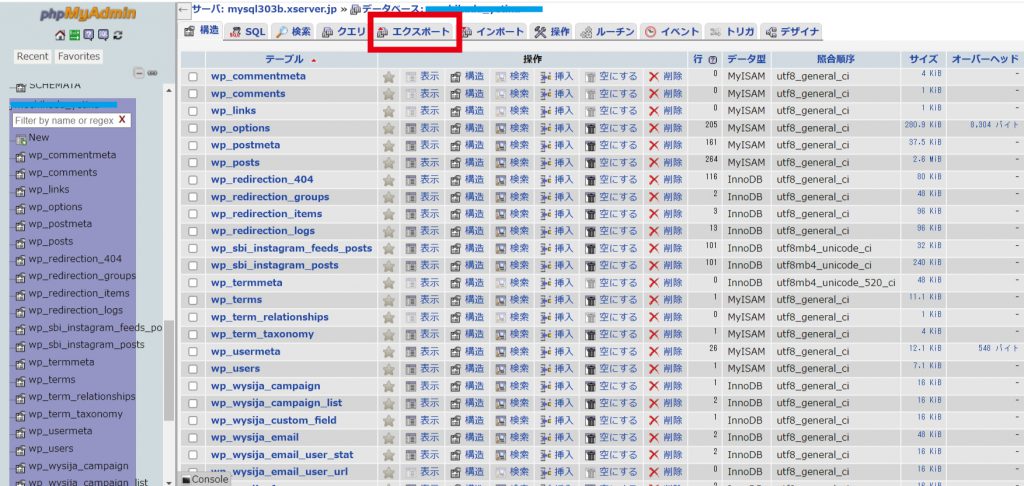Check the wp_term_taxonomy row checkbox
This screenshot has height=486, width=1024.
[x=193, y=334]
